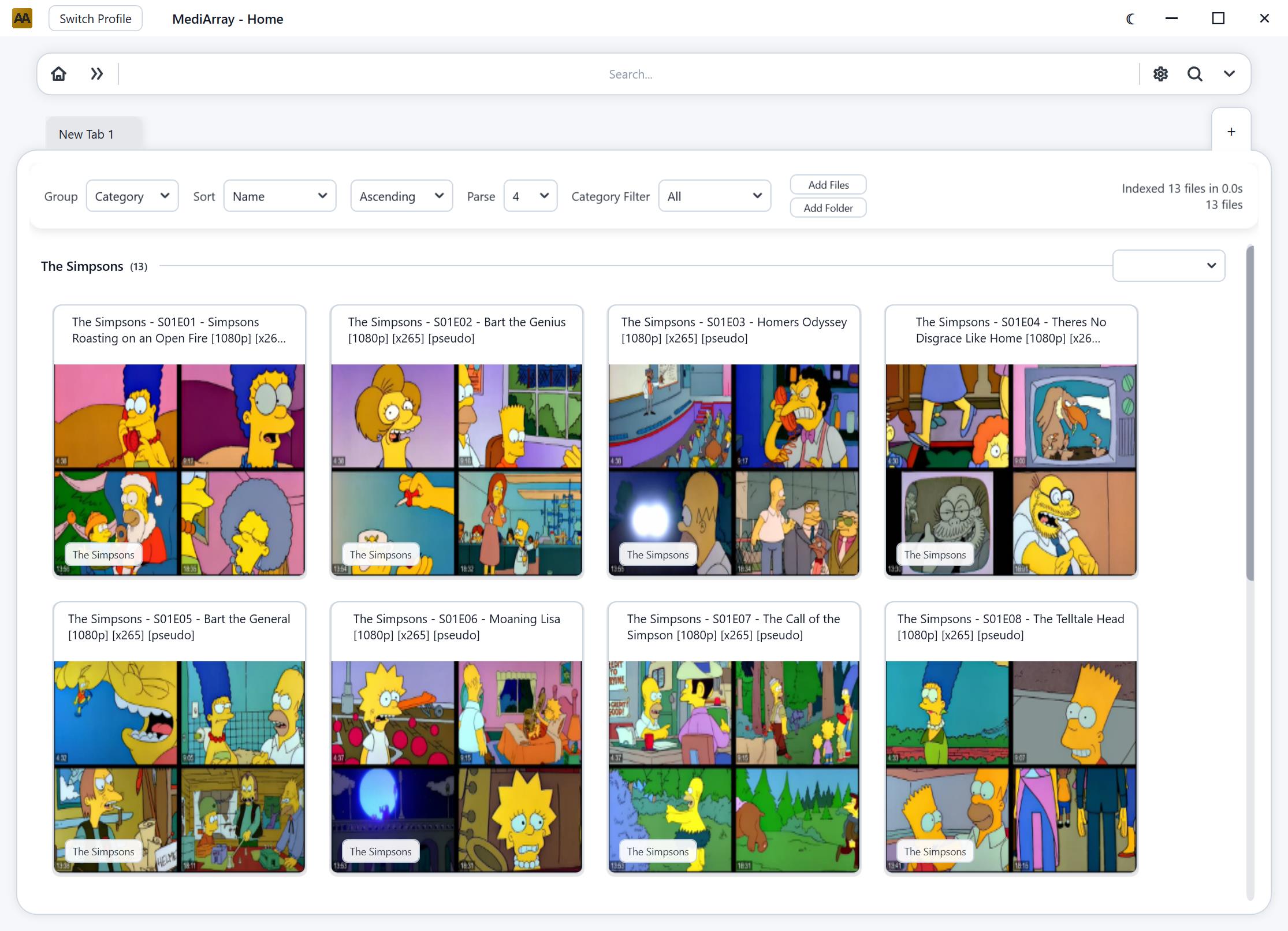Screen dimensions: 1288x931
Task: Open S01E03 Homers Odyssey thumbnail
Action: [734, 470]
